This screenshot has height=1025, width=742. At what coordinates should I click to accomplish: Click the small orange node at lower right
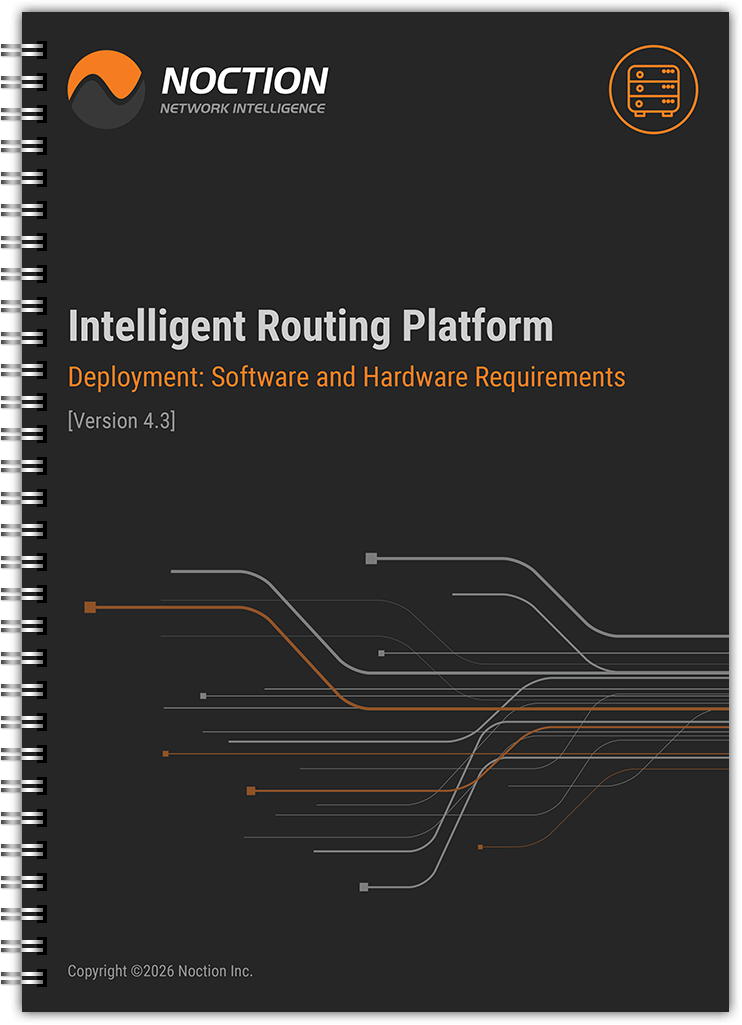click(x=480, y=847)
